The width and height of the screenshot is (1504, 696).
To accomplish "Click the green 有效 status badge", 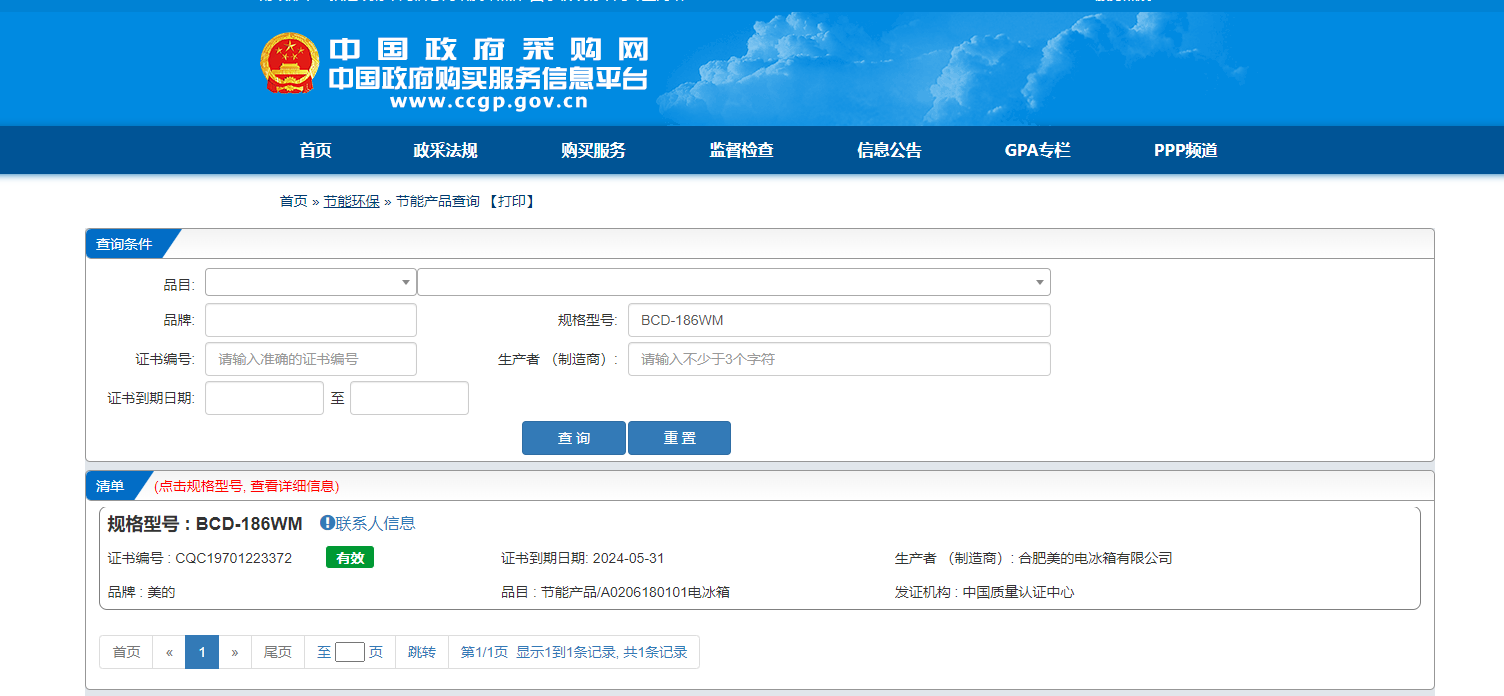I will [350, 558].
